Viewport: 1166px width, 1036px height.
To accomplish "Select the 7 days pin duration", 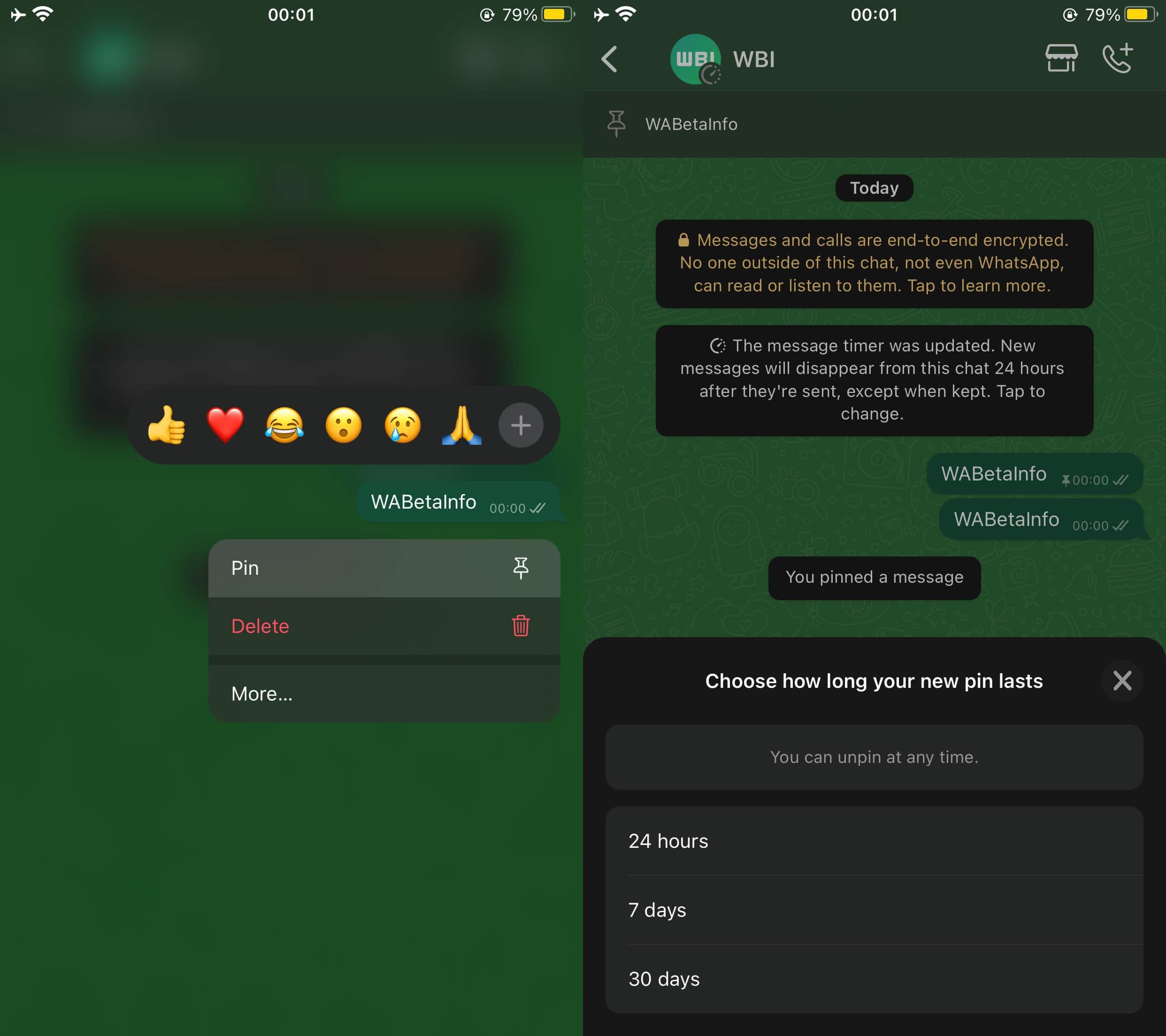I will 872,909.
